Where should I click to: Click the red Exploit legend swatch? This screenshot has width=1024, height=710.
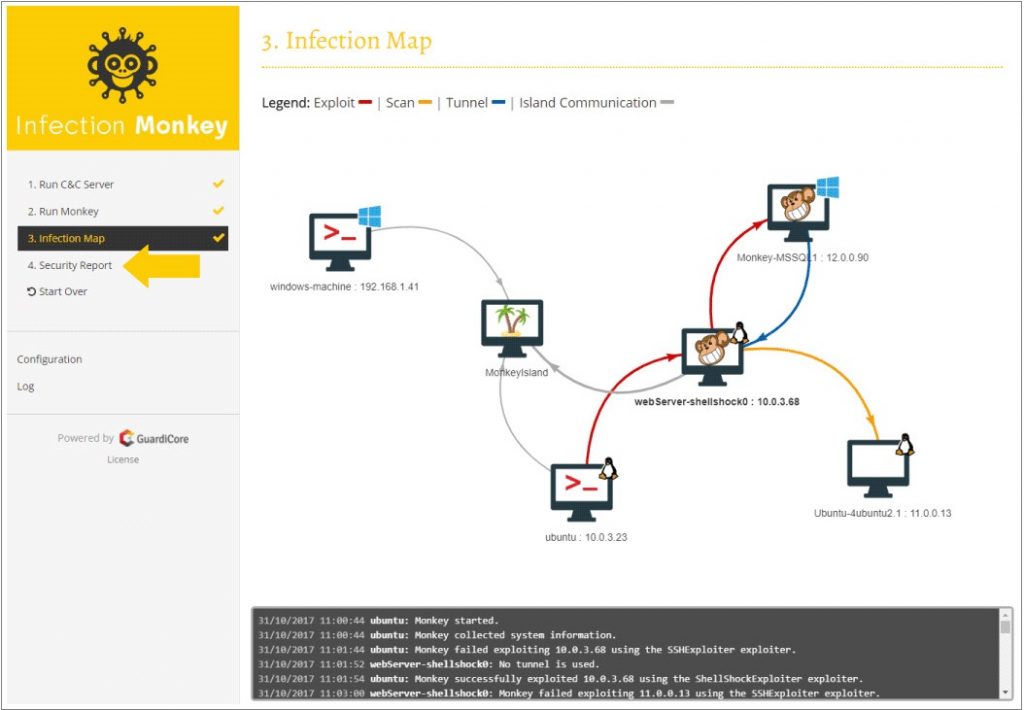click(365, 103)
